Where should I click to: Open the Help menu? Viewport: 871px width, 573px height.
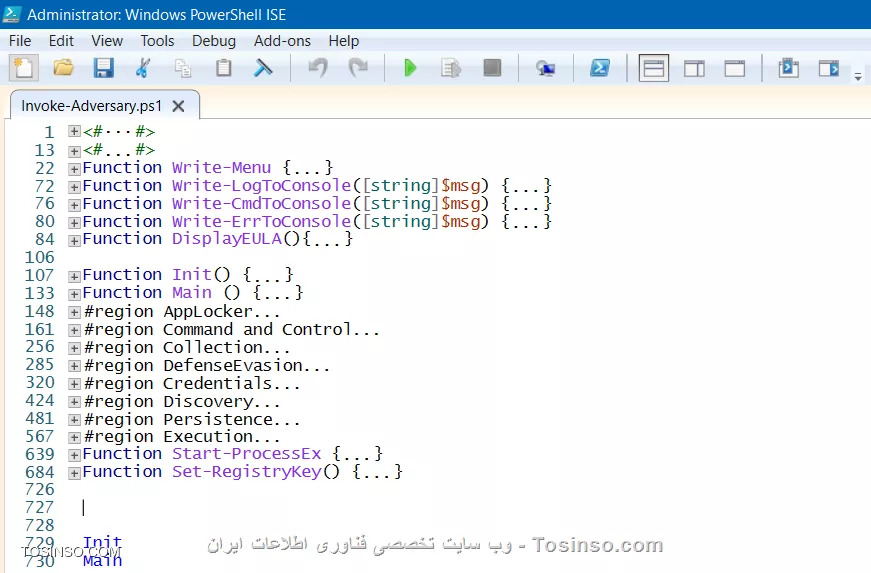point(344,41)
